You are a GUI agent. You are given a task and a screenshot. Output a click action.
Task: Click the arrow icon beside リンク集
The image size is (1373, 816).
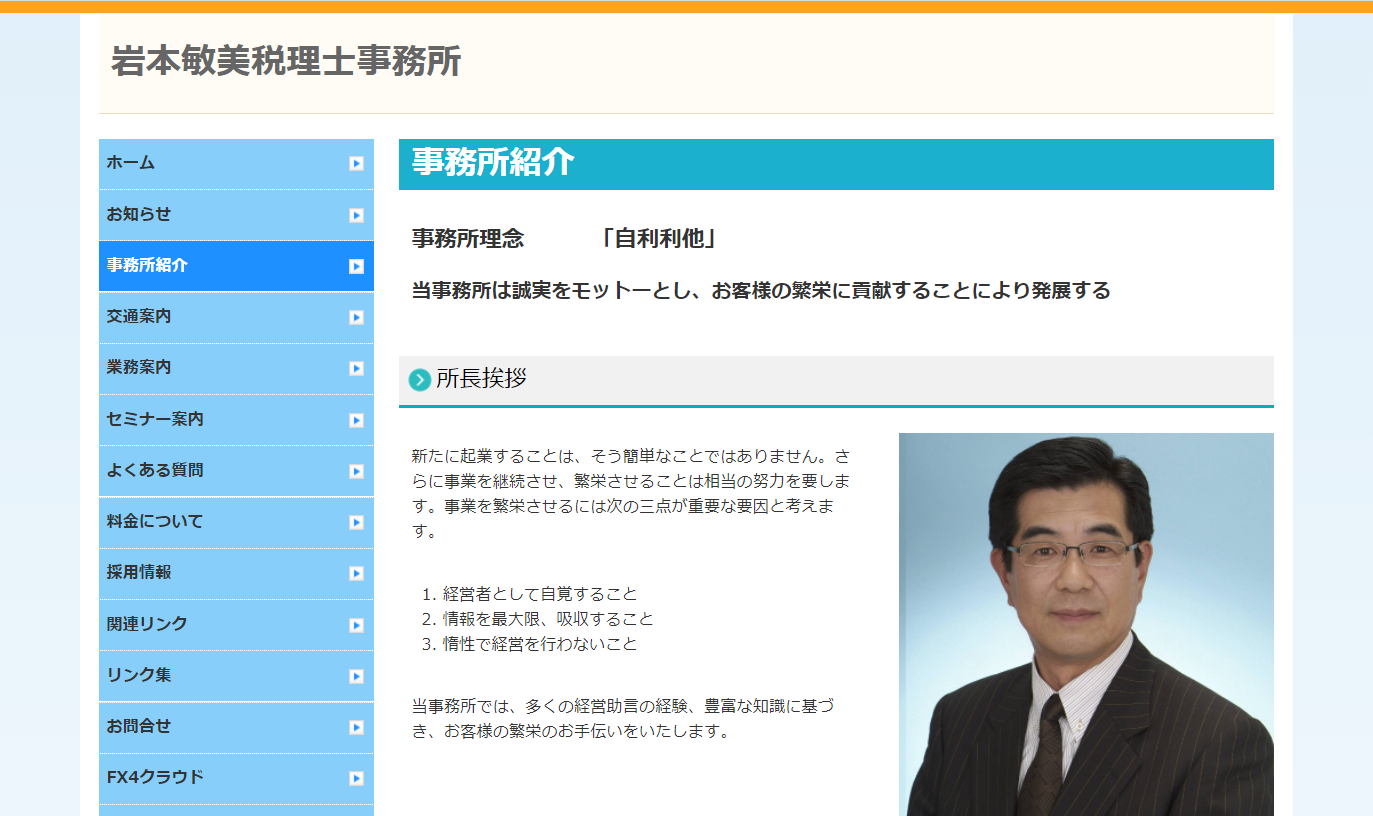click(x=357, y=676)
